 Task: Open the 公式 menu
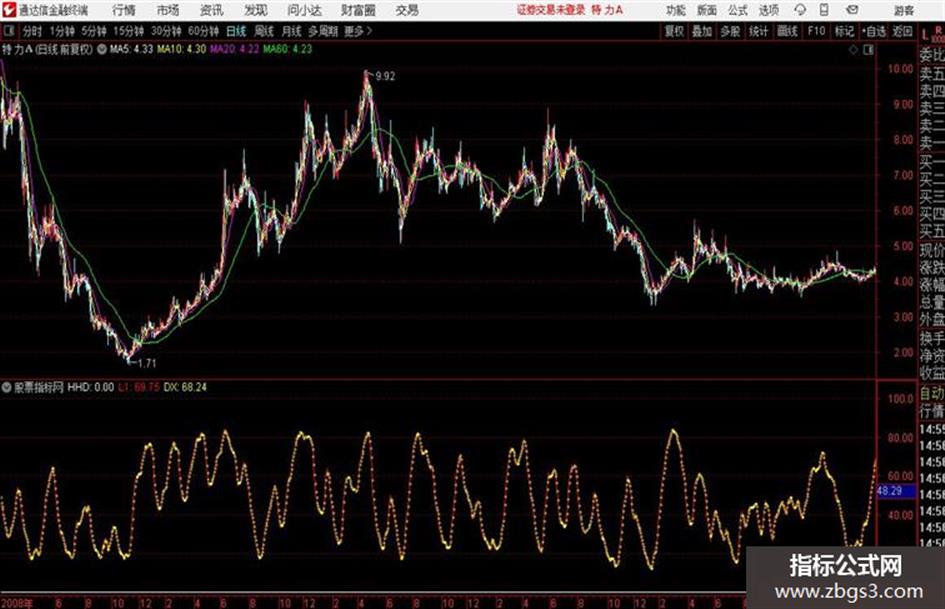738,10
